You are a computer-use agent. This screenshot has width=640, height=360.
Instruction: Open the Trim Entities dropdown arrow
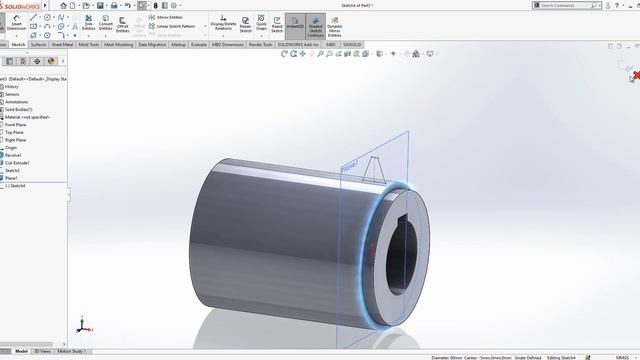pos(88,36)
